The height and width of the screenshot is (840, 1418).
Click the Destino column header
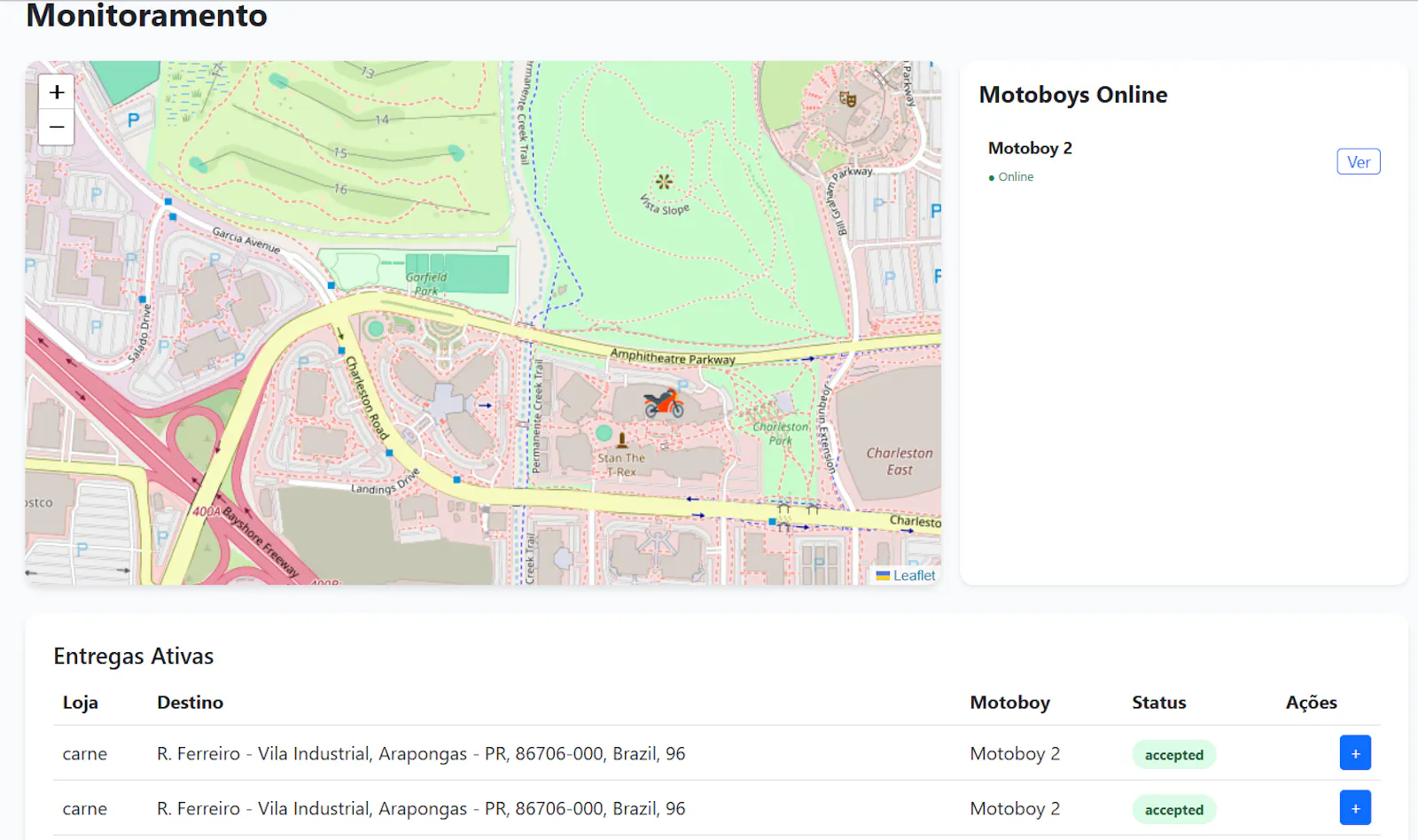[x=190, y=703]
